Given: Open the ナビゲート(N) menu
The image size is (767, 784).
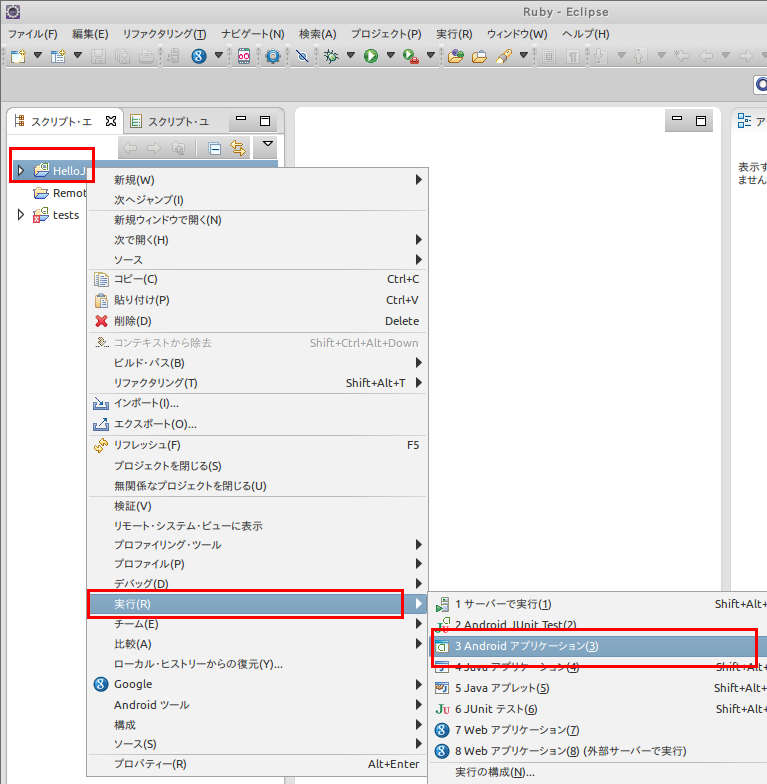Looking at the screenshot, I should (253, 34).
